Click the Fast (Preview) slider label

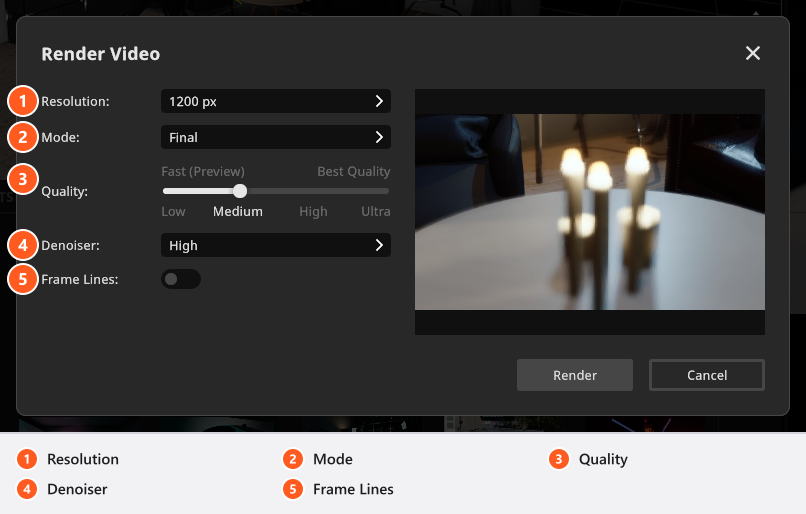click(x=203, y=172)
